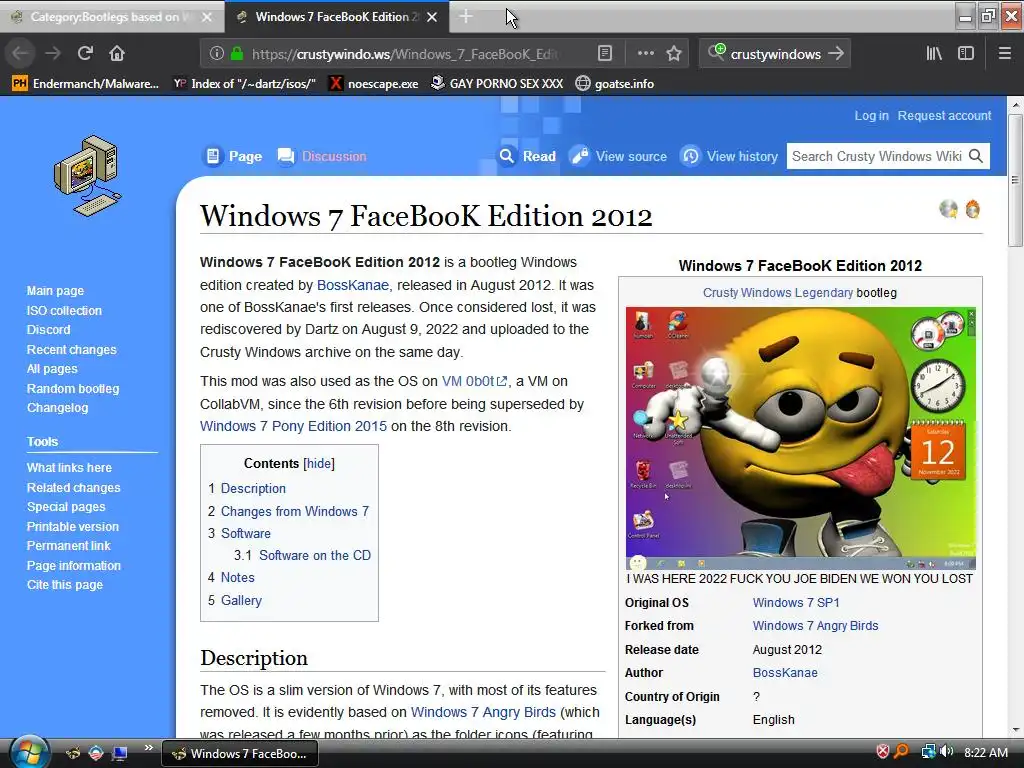Open the noescape.exe bookmark
The image size is (1024, 768).
(374, 84)
